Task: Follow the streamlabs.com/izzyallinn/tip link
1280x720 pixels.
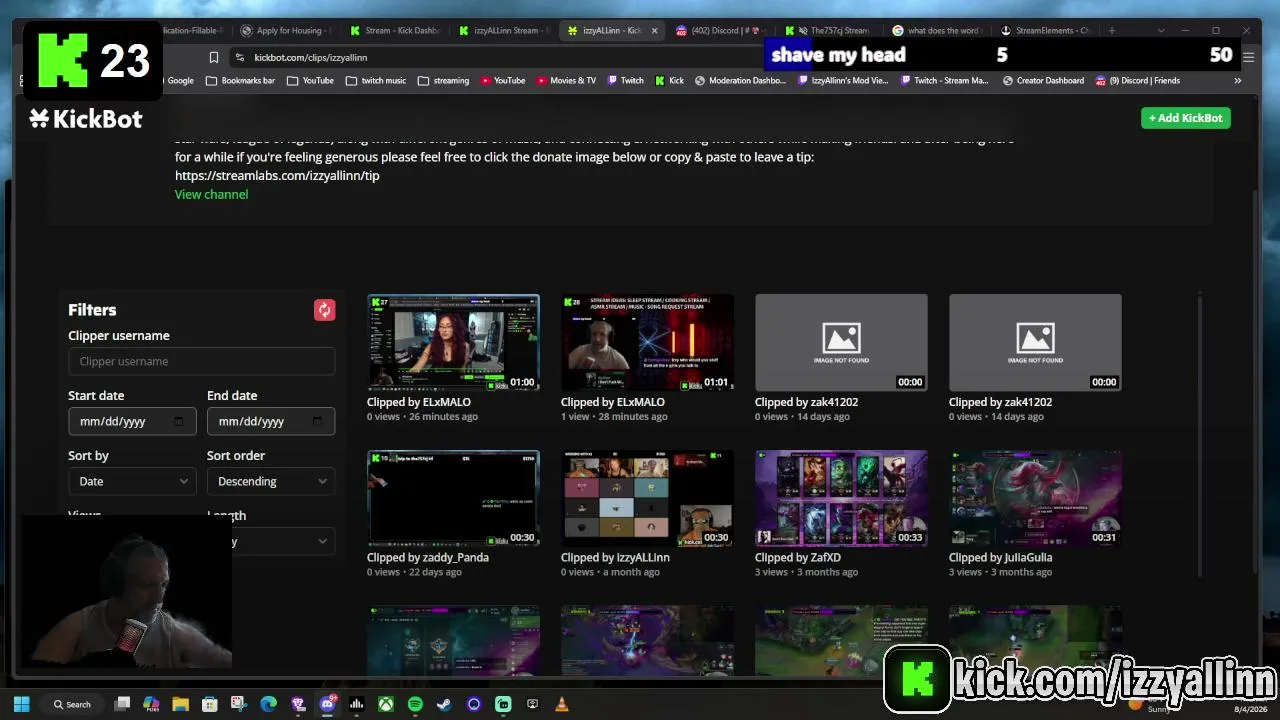Action: coord(277,175)
